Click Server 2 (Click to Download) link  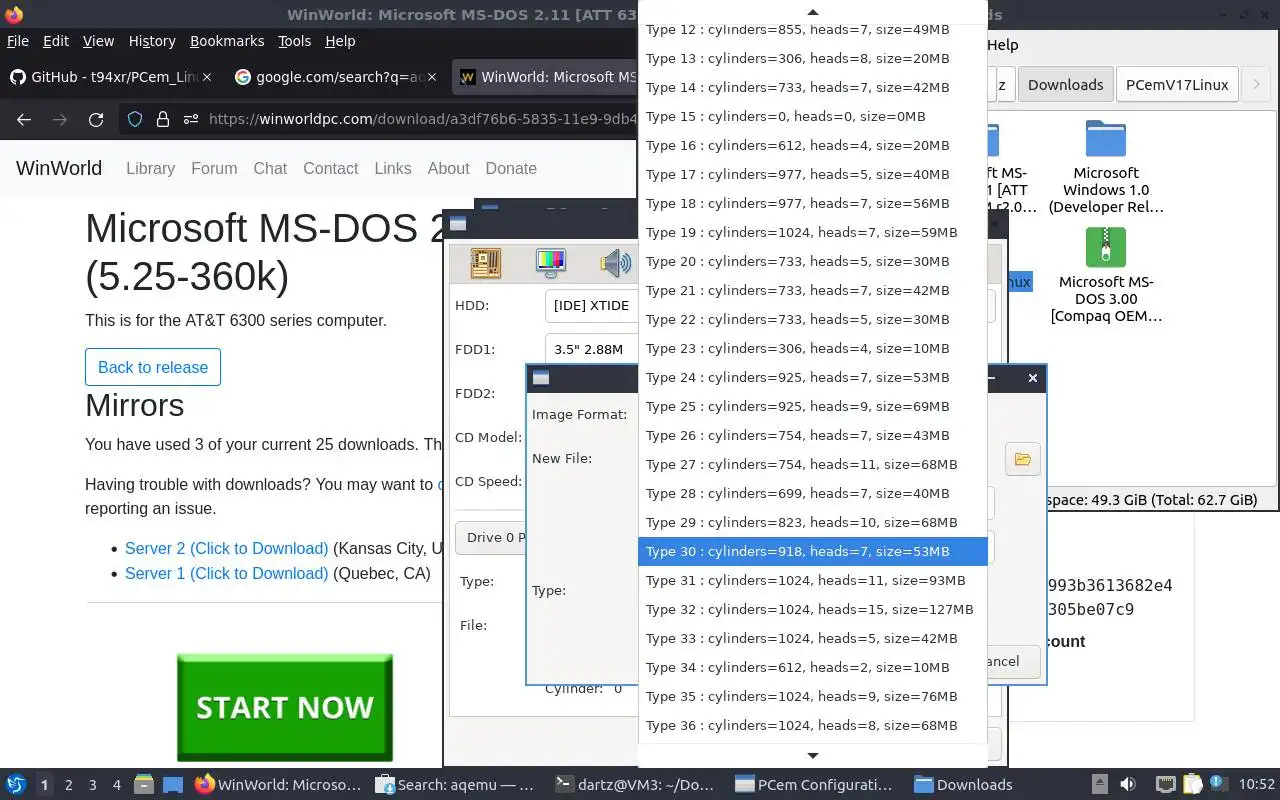226,549
